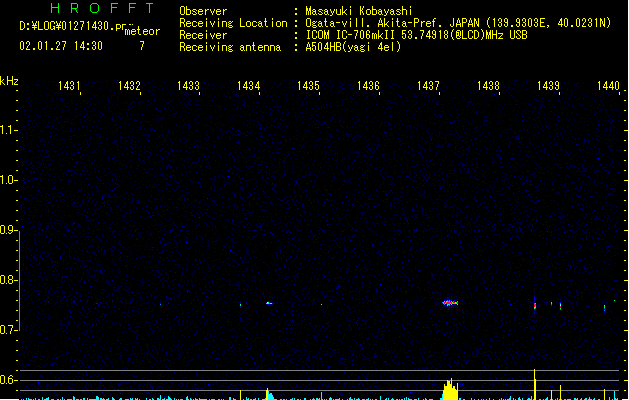This screenshot has height=400, width=629.
Task: Click the 0.8 kHz frequency label
Action: click(8, 280)
